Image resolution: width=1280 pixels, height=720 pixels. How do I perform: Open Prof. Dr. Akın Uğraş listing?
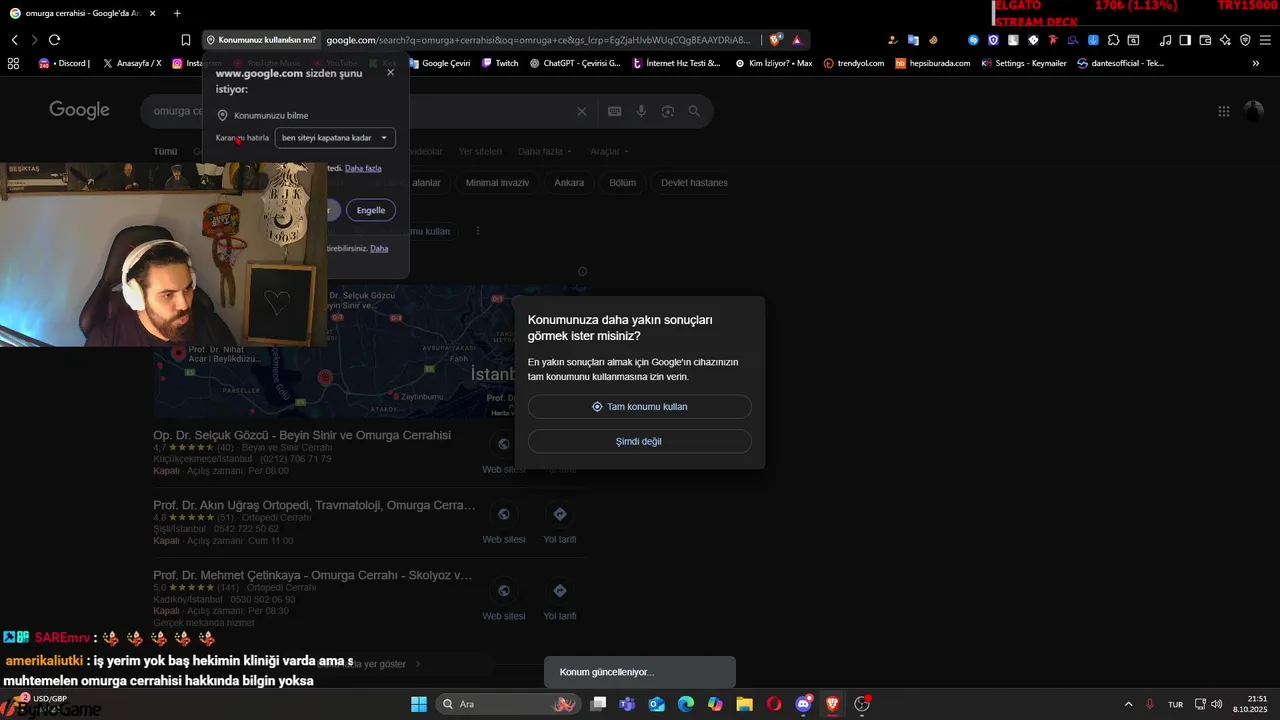(314, 506)
